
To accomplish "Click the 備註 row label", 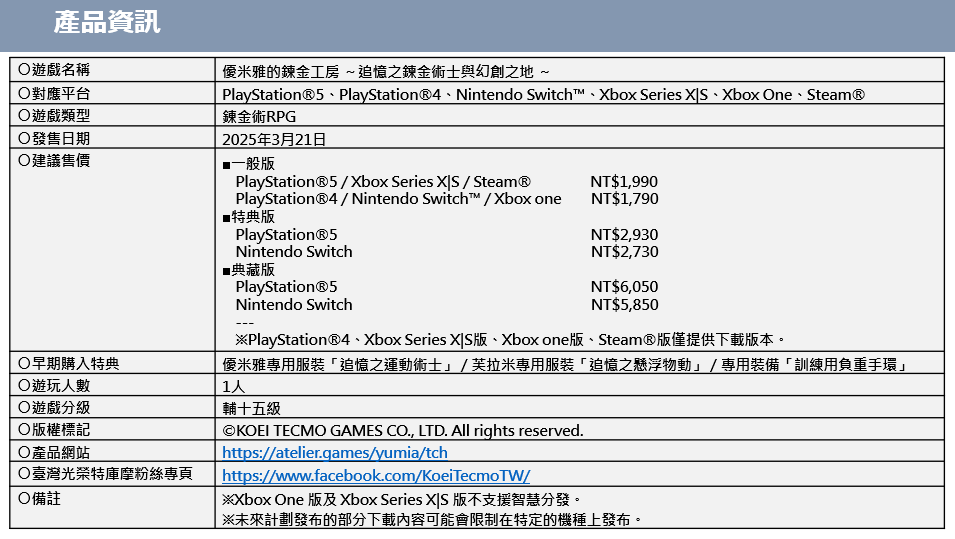I will (x=47, y=497).
